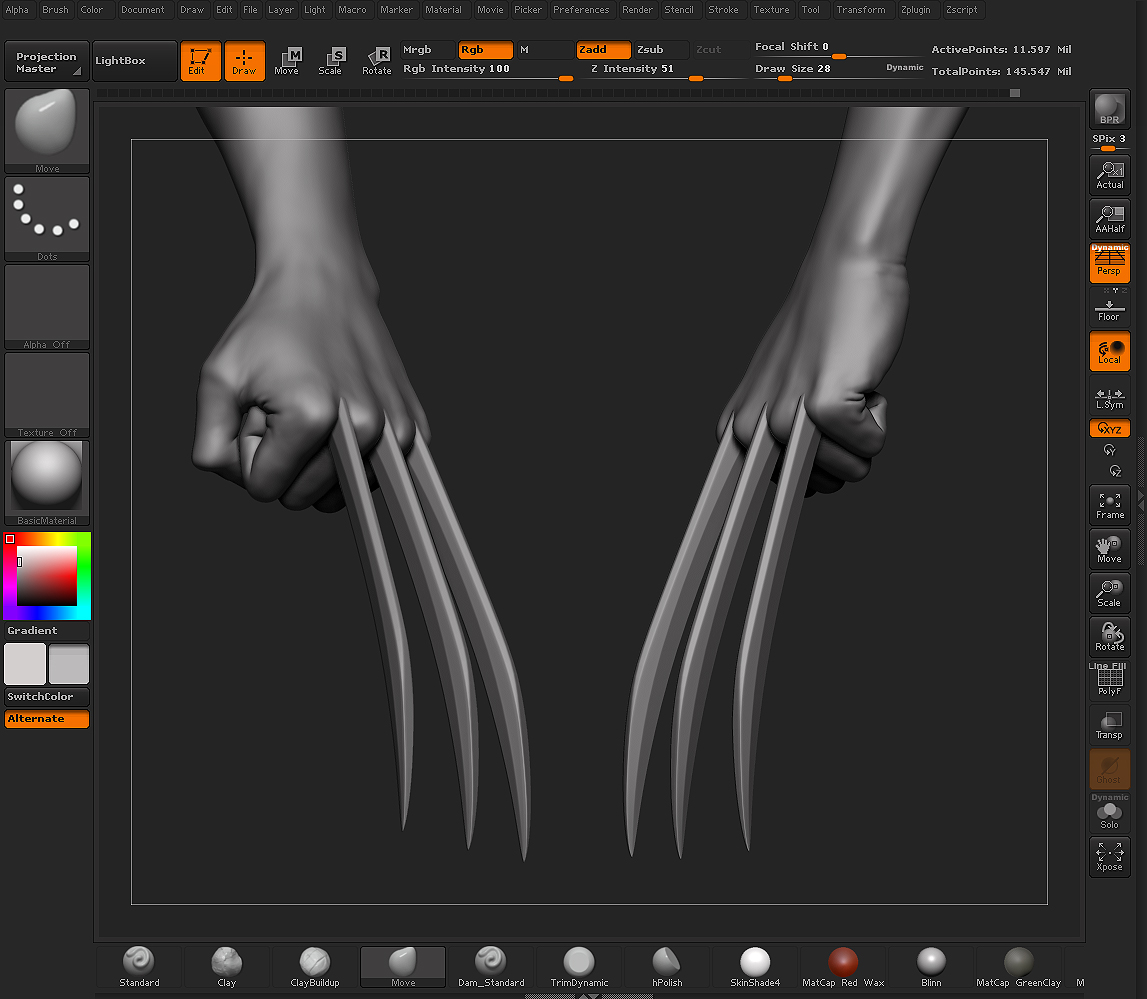
Task: Adjust Z Intensity slider
Action: pos(662,70)
